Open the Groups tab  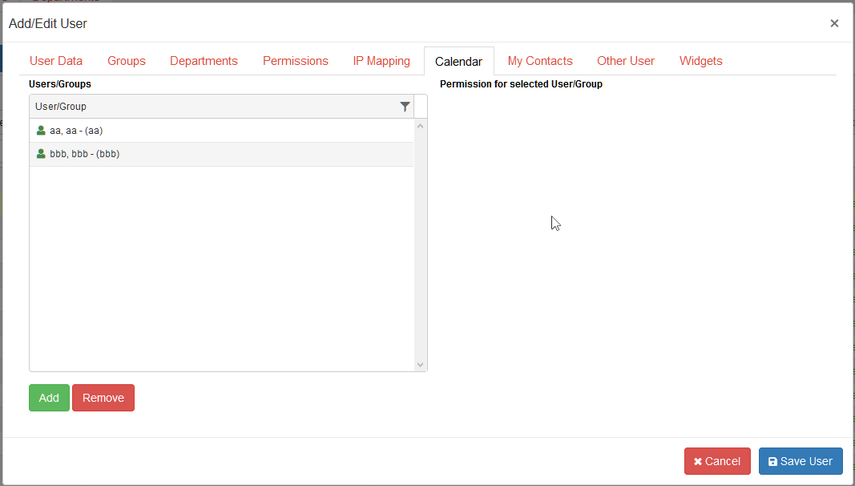(x=127, y=61)
